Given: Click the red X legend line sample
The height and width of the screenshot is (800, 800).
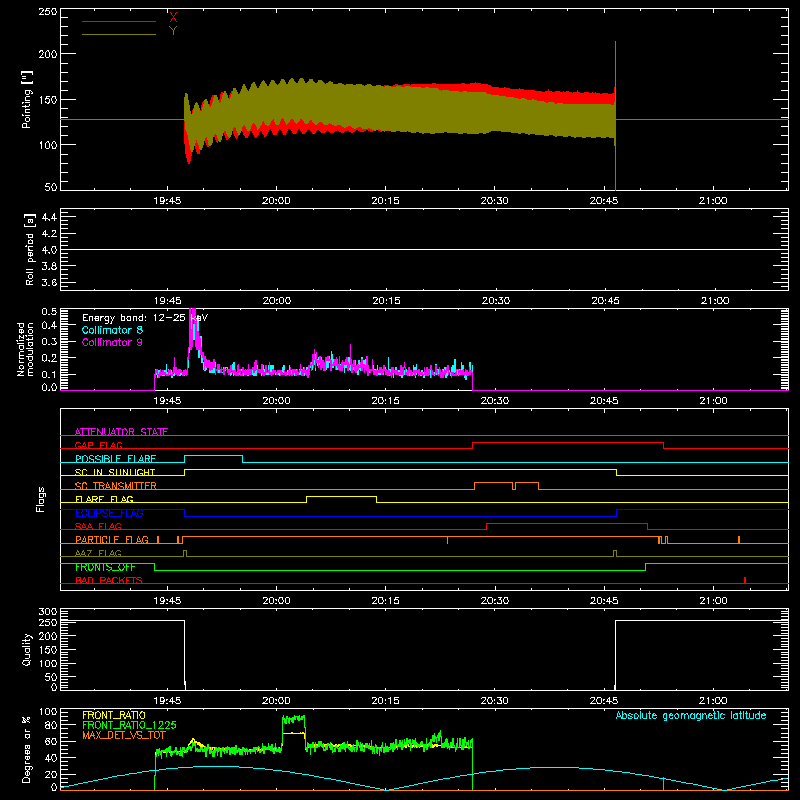Looking at the screenshot, I should 119,21.
